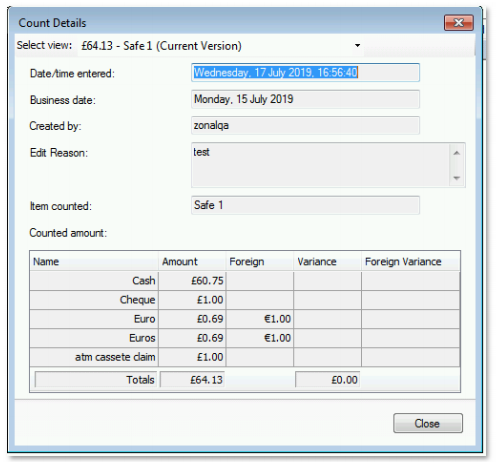Select the Cheque row in the table
This screenshot has height=462, width=496.
(245, 300)
